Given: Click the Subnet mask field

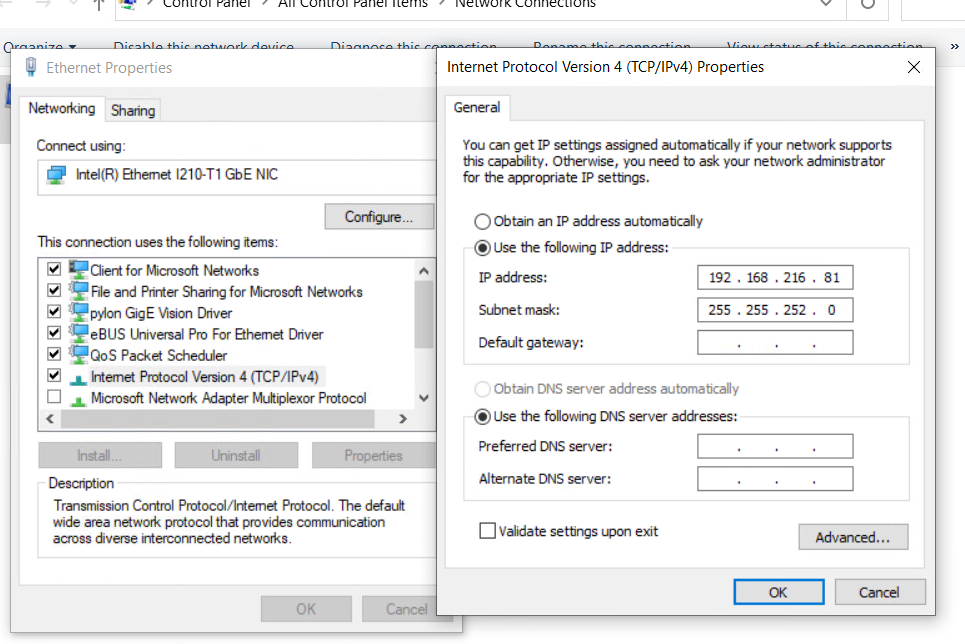Looking at the screenshot, I should click(x=775, y=310).
